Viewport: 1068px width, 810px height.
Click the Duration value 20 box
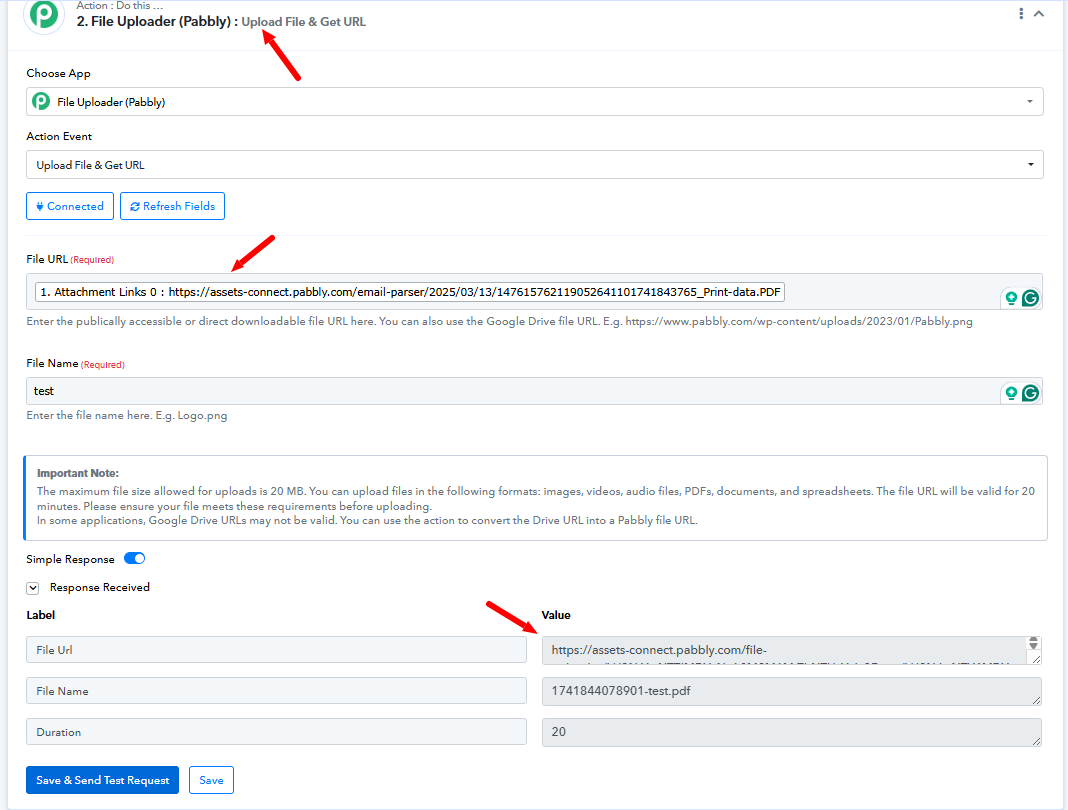[791, 732]
